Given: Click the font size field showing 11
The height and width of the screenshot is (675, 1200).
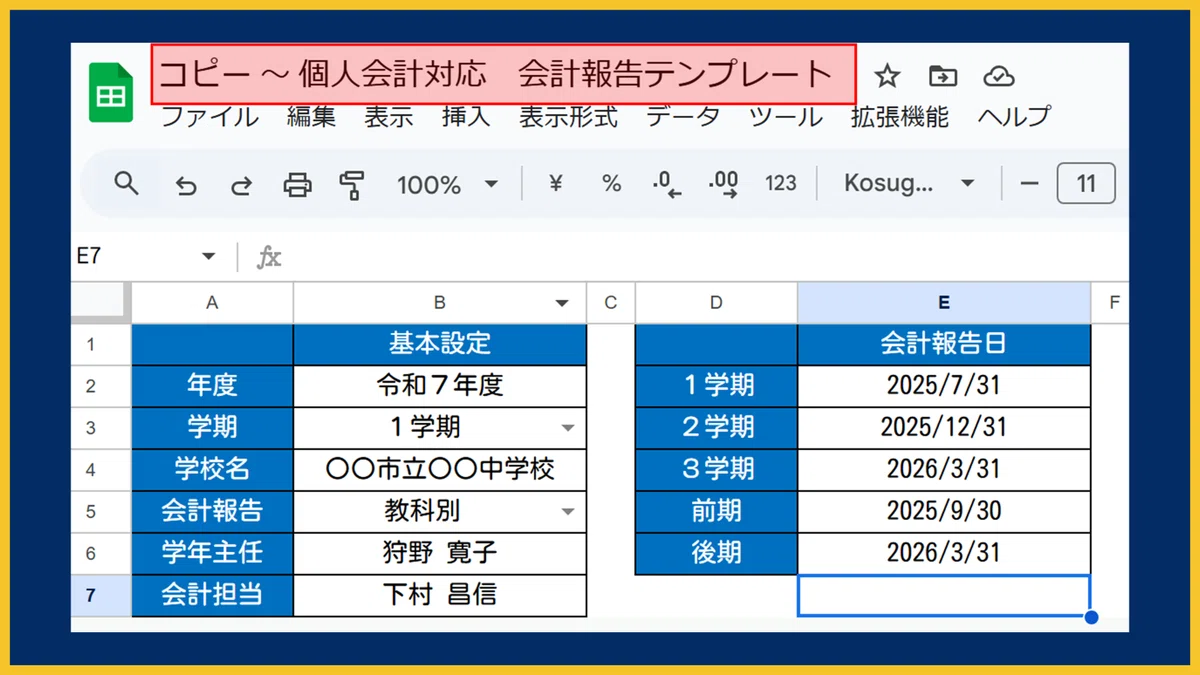Looking at the screenshot, I should pyautogui.click(x=1086, y=184).
